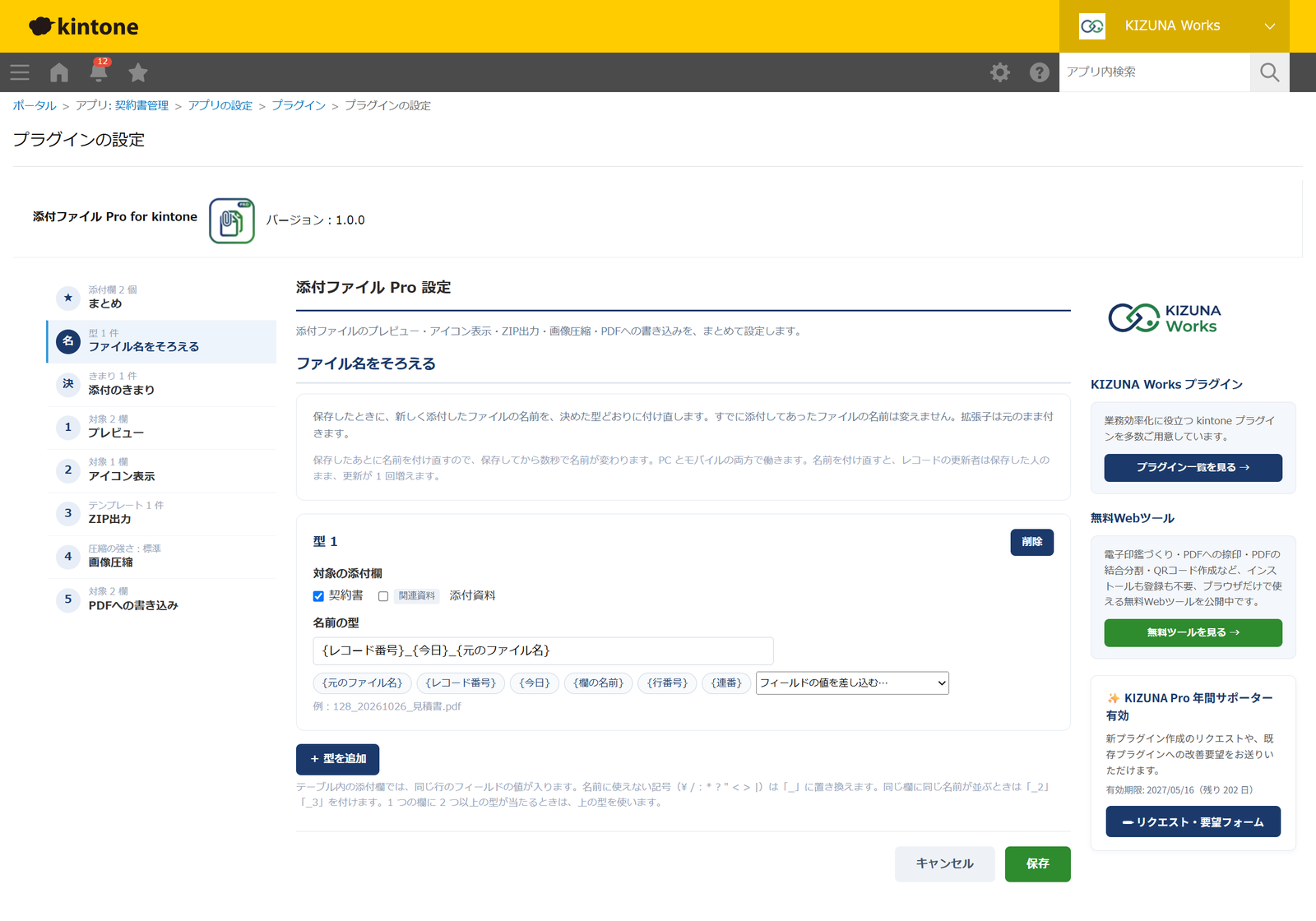The height and width of the screenshot is (921, 1316).
Task: Open the フィールドの値を差し込む dropdown
Action: coord(852,683)
